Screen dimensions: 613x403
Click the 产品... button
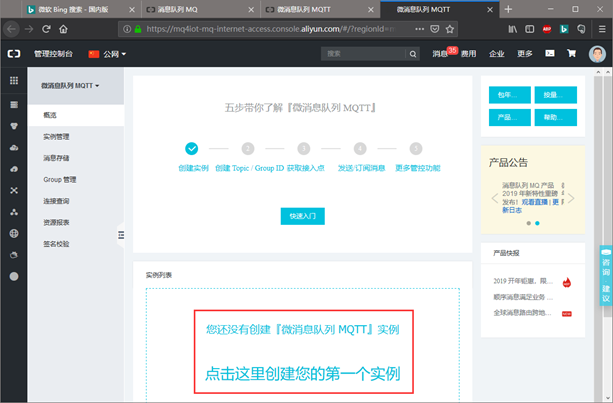[x=510, y=117]
